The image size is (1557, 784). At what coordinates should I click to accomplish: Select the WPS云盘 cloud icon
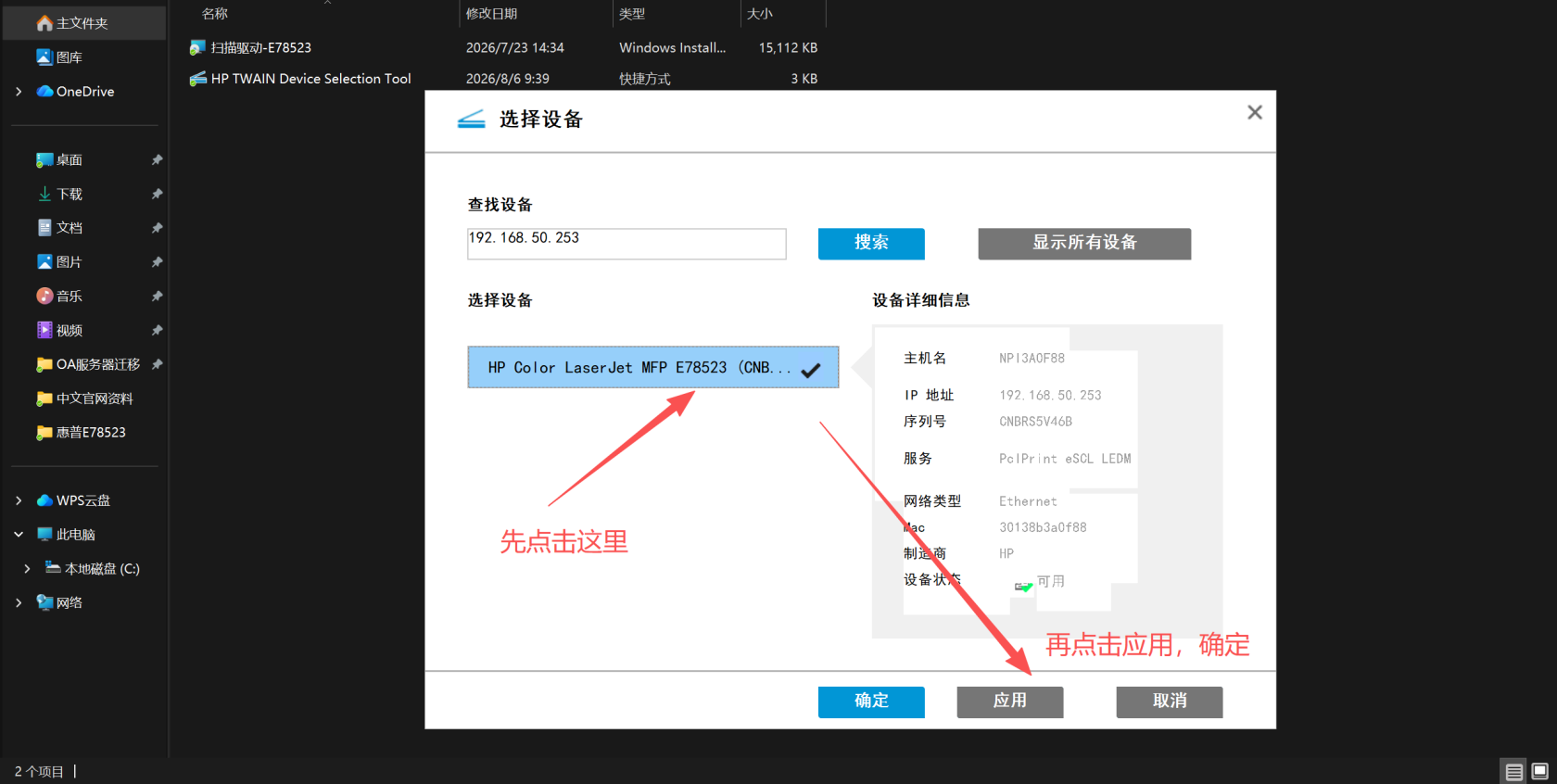click(x=44, y=500)
